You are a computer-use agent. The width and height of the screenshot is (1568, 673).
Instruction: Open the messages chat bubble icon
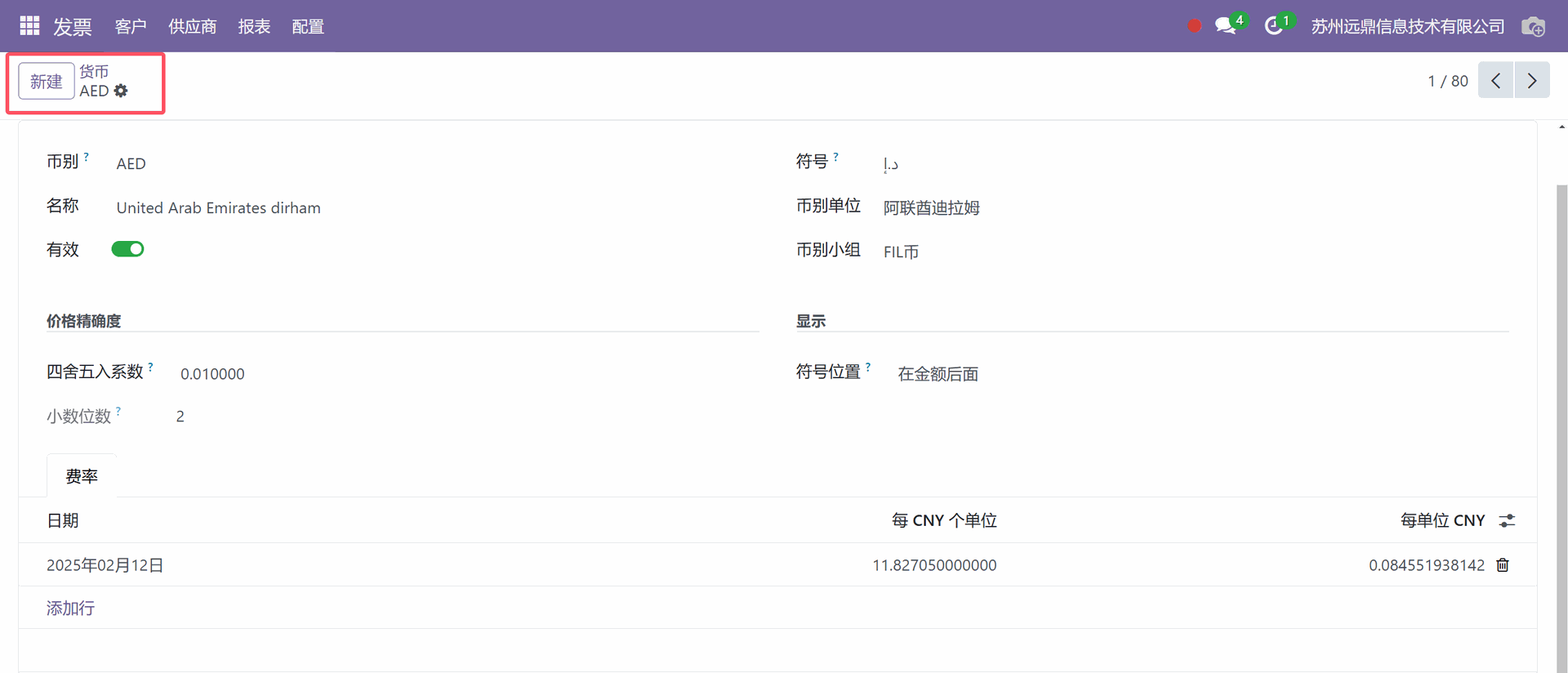1225,26
